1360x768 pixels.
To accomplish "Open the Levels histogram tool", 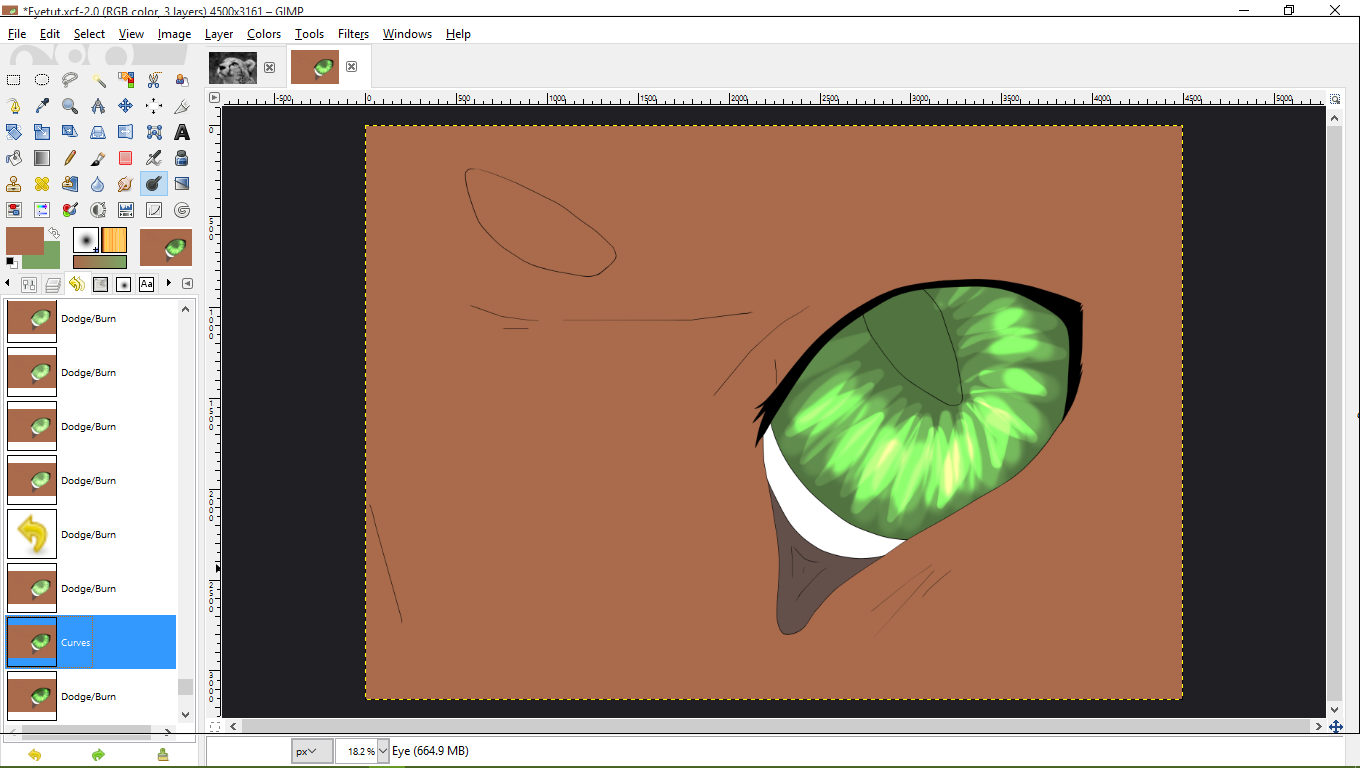I will click(x=126, y=210).
